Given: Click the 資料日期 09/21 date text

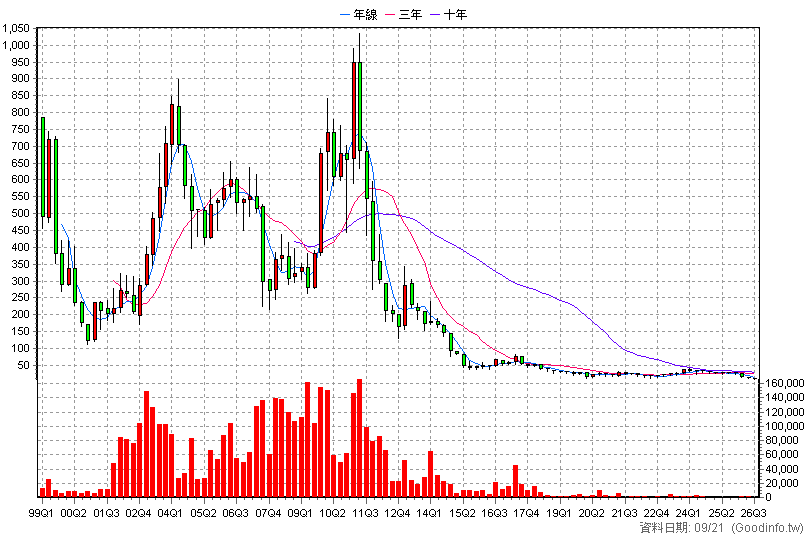Looking at the screenshot, I should (x=681, y=528).
